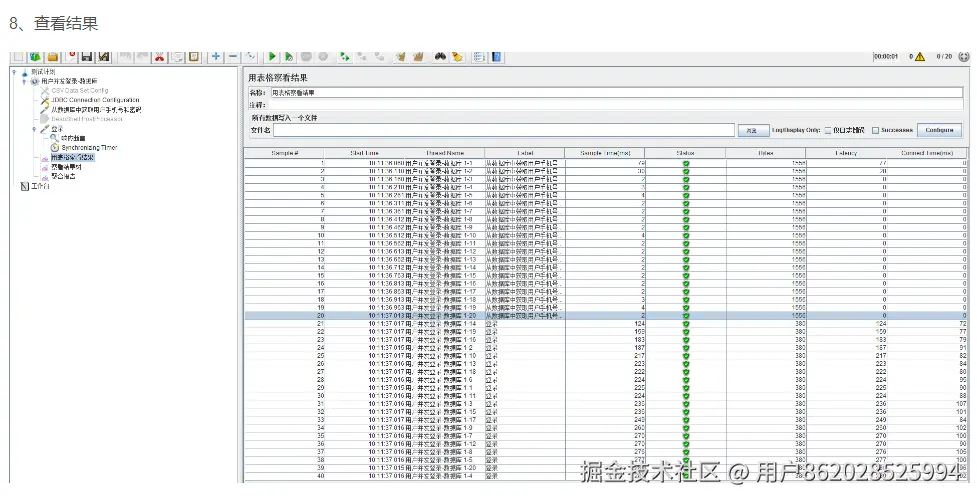This screenshot has width=977, height=501.
Task: Click the New test plan toolbar icon
Action: 18,57
